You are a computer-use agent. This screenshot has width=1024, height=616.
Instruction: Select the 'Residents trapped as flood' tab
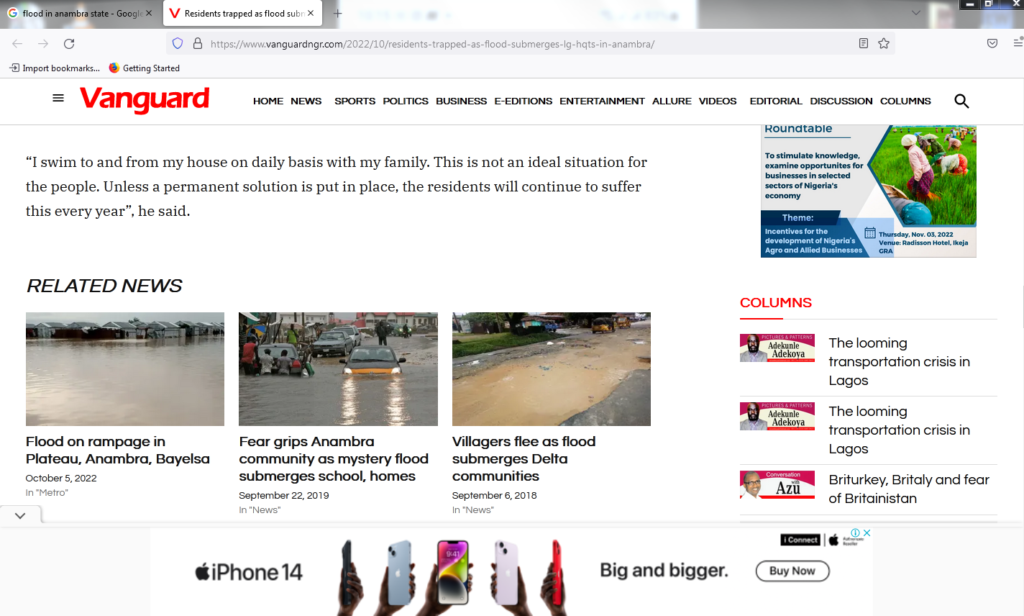point(242,13)
